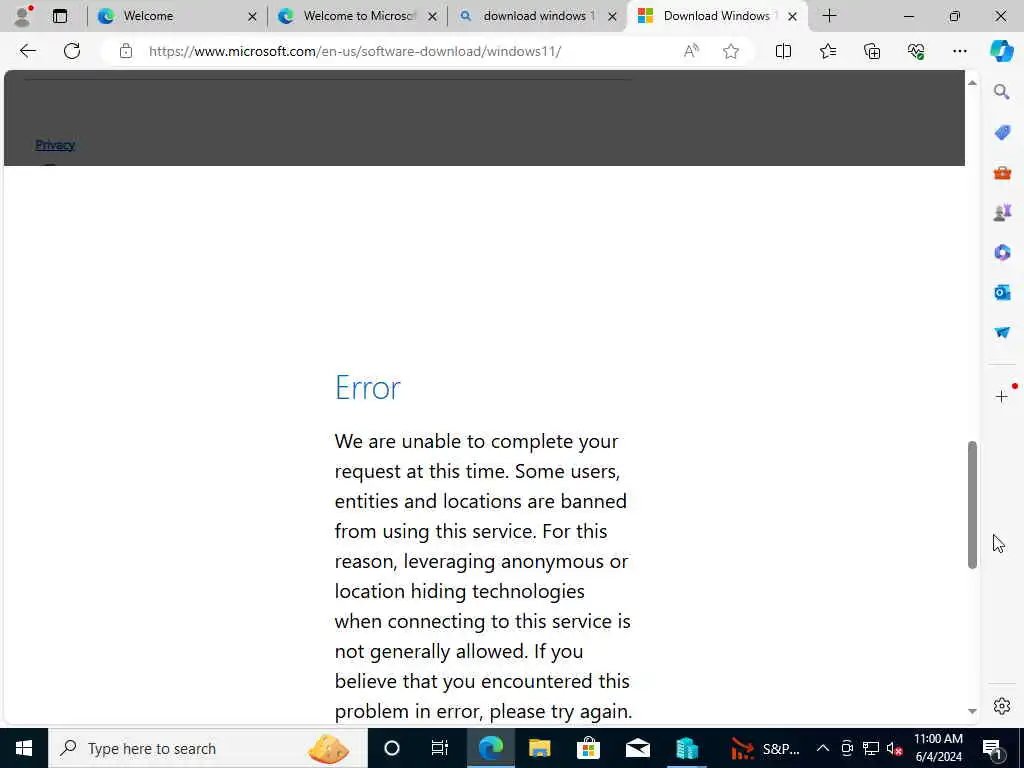The width and height of the screenshot is (1024, 768).
Task: Close the Download Windows tab
Action: tap(792, 16)
